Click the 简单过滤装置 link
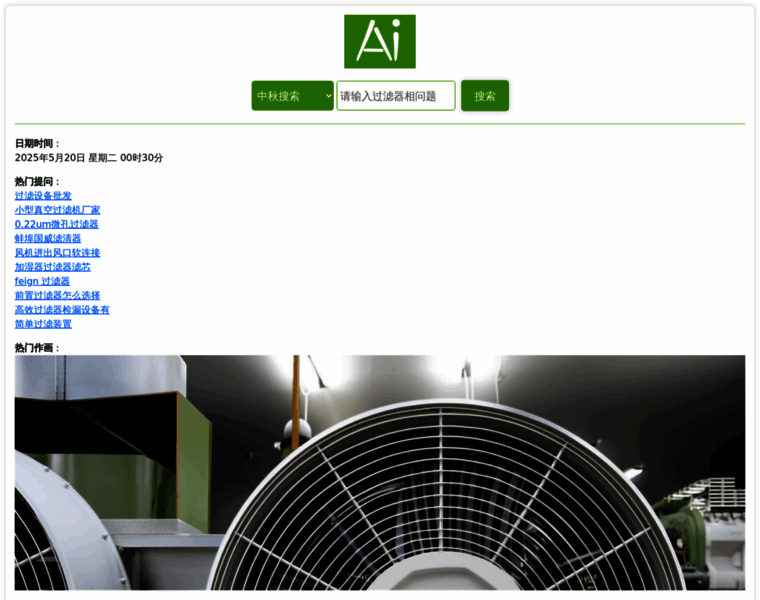The width and height of the screenshot is (760, 600). click(43, 324)
